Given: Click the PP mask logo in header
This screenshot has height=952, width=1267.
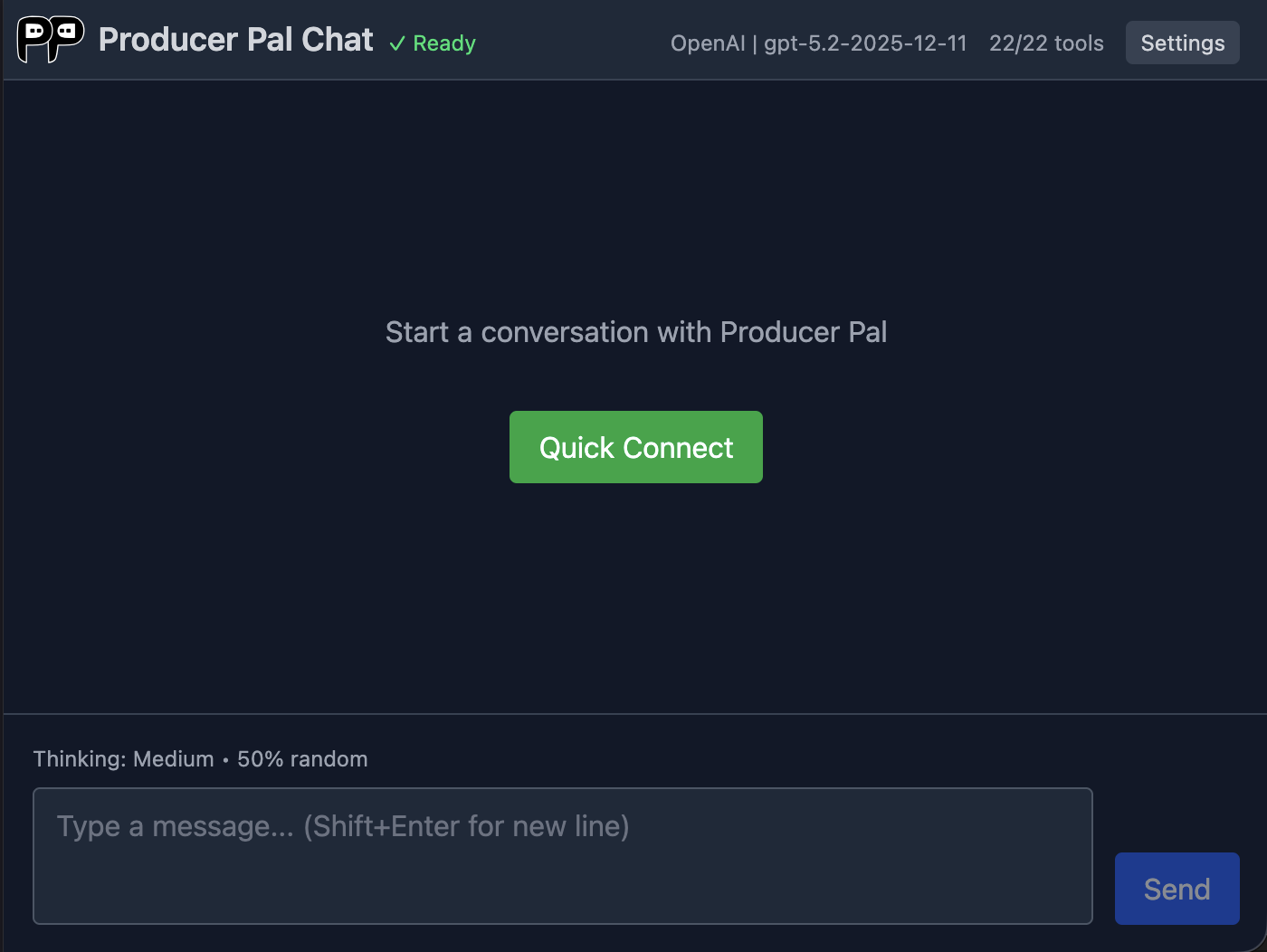Looking at the screenshot, I should pyautogui.click(x=49, y=40).
